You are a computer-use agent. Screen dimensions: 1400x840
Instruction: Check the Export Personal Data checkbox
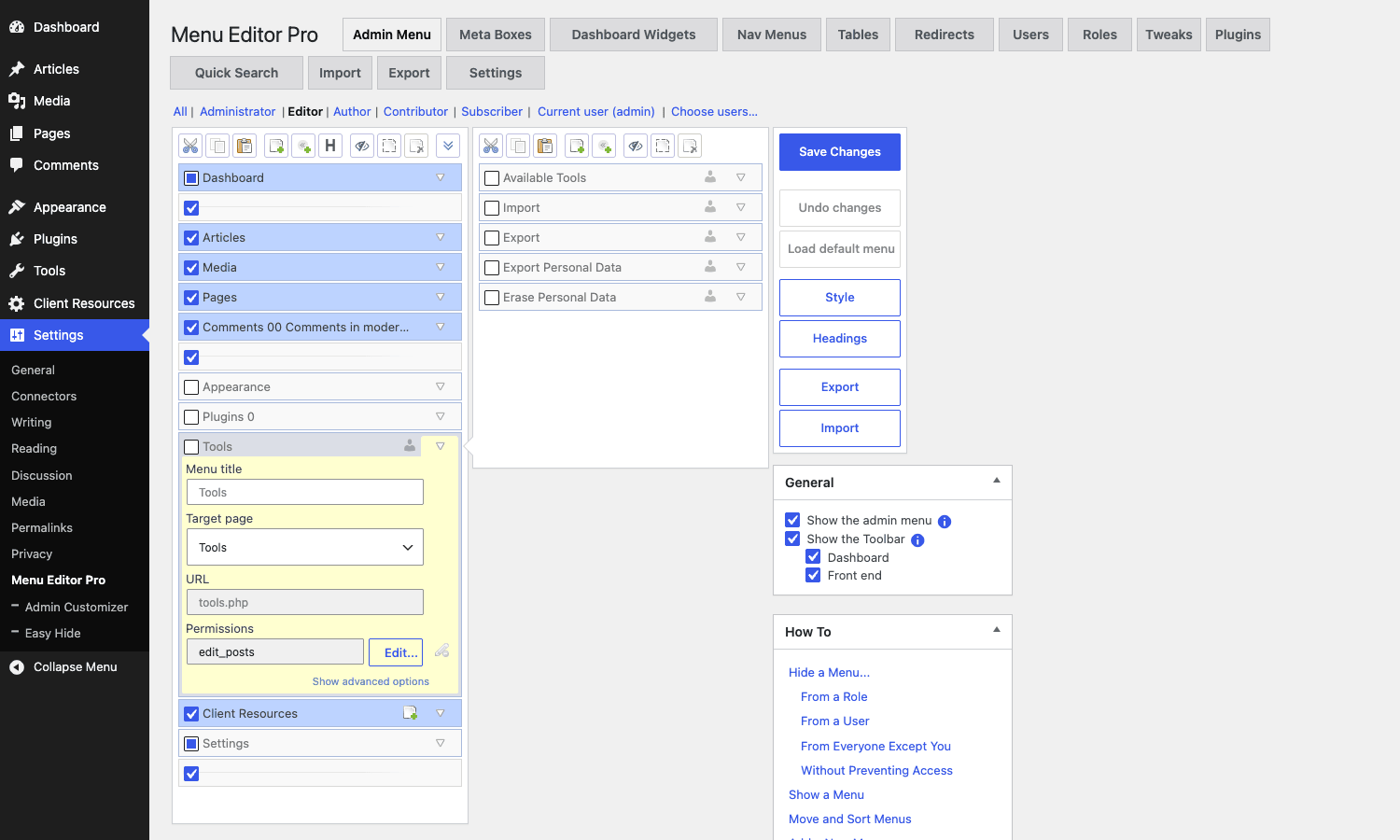pos(492,268)
